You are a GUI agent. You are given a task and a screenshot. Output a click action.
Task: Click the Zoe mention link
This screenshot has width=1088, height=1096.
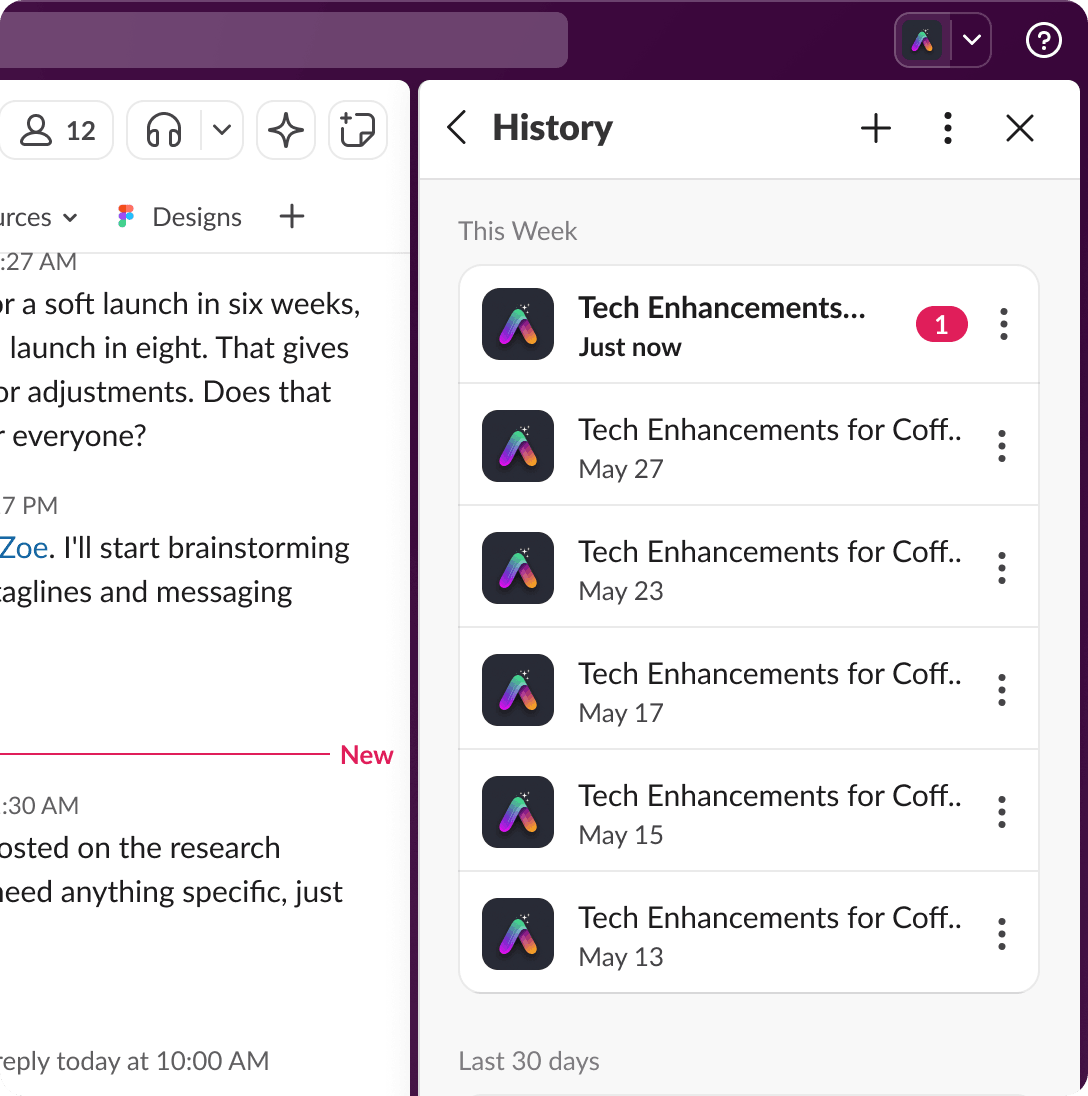[x=24, y=547]
